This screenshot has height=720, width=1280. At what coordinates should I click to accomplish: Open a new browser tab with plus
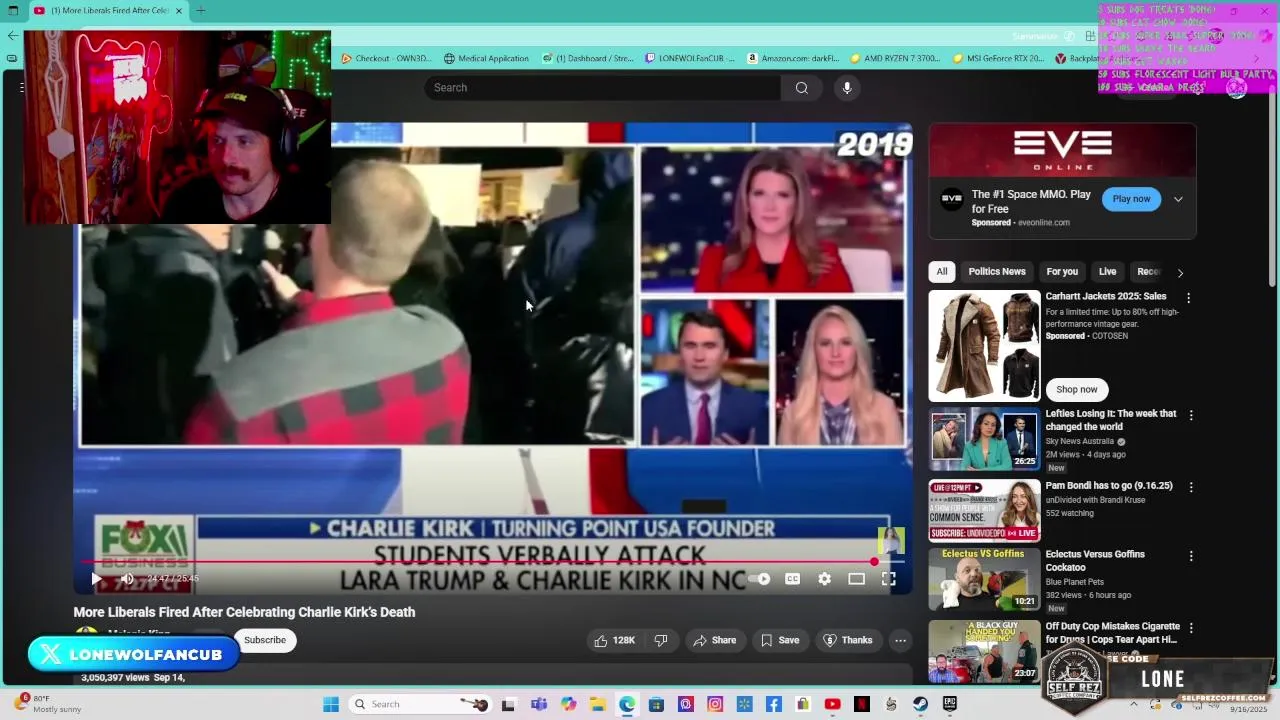click(200, 10)
